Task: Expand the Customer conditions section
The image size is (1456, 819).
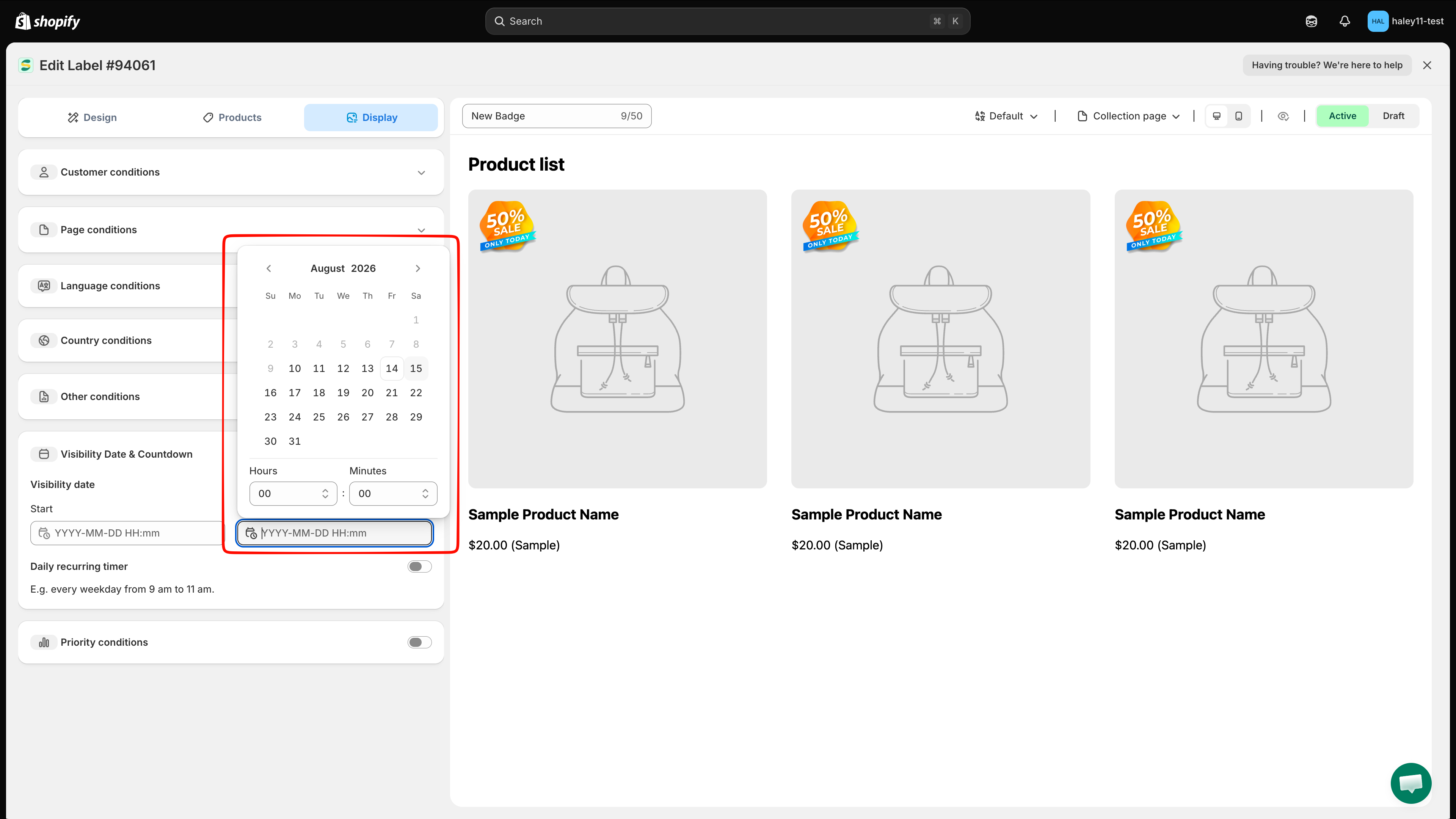Action: 421,173
